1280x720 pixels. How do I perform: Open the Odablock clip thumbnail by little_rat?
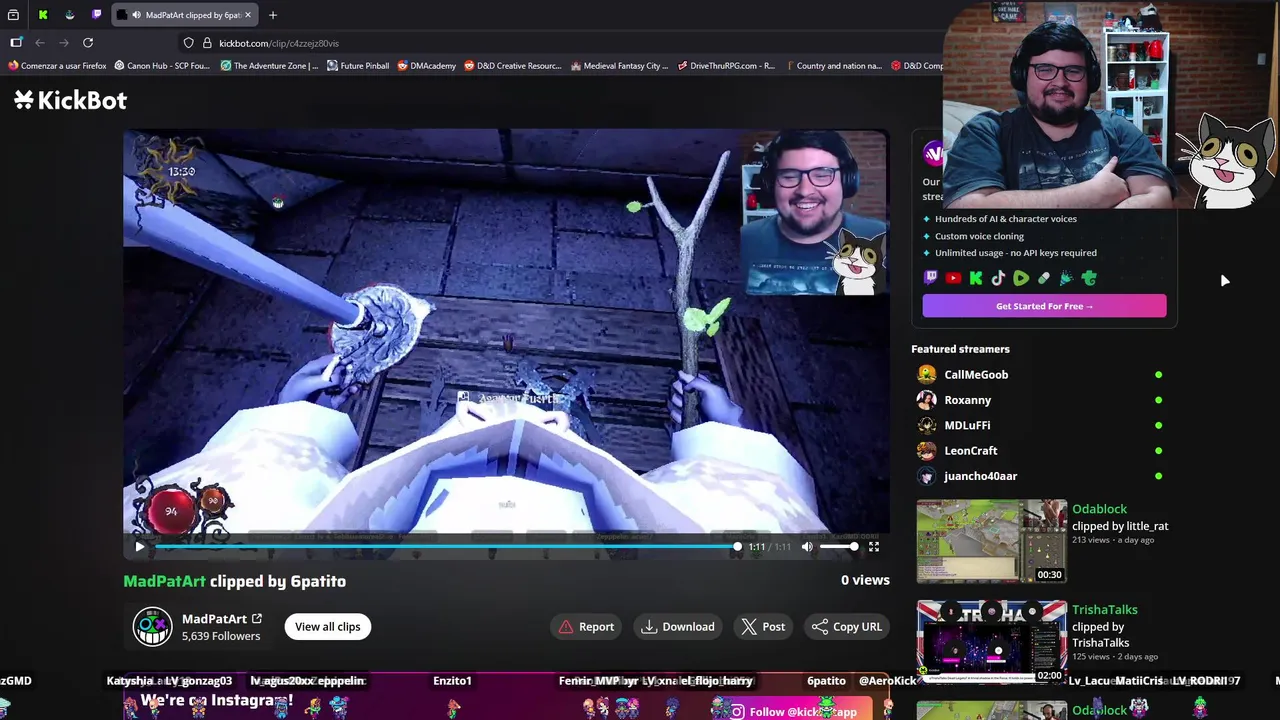tap(992, 541)
